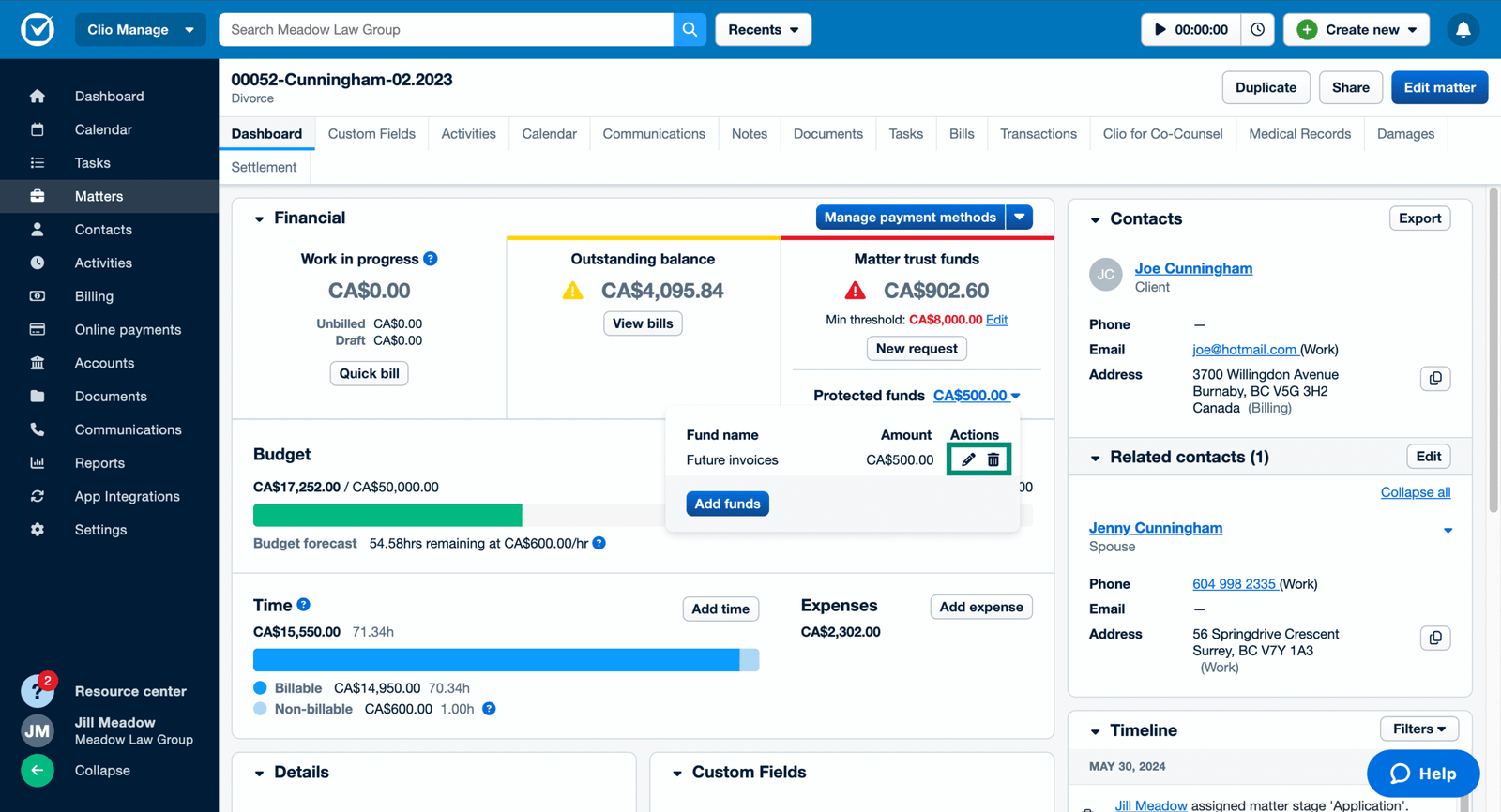Click the Dashboard home icon in sidebar
The image size is (1501, 812).
(x=38, y=96)
